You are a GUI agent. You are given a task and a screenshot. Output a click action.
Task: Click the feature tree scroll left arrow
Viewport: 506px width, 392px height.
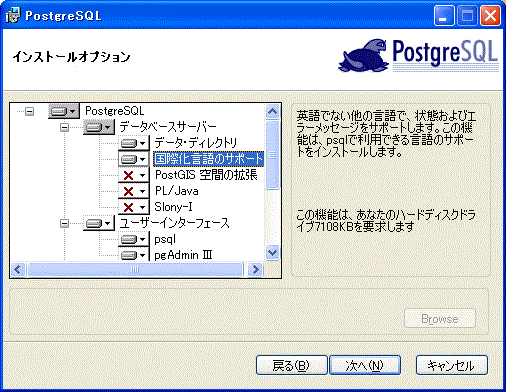pyautogui.click(x=18, y=269)
